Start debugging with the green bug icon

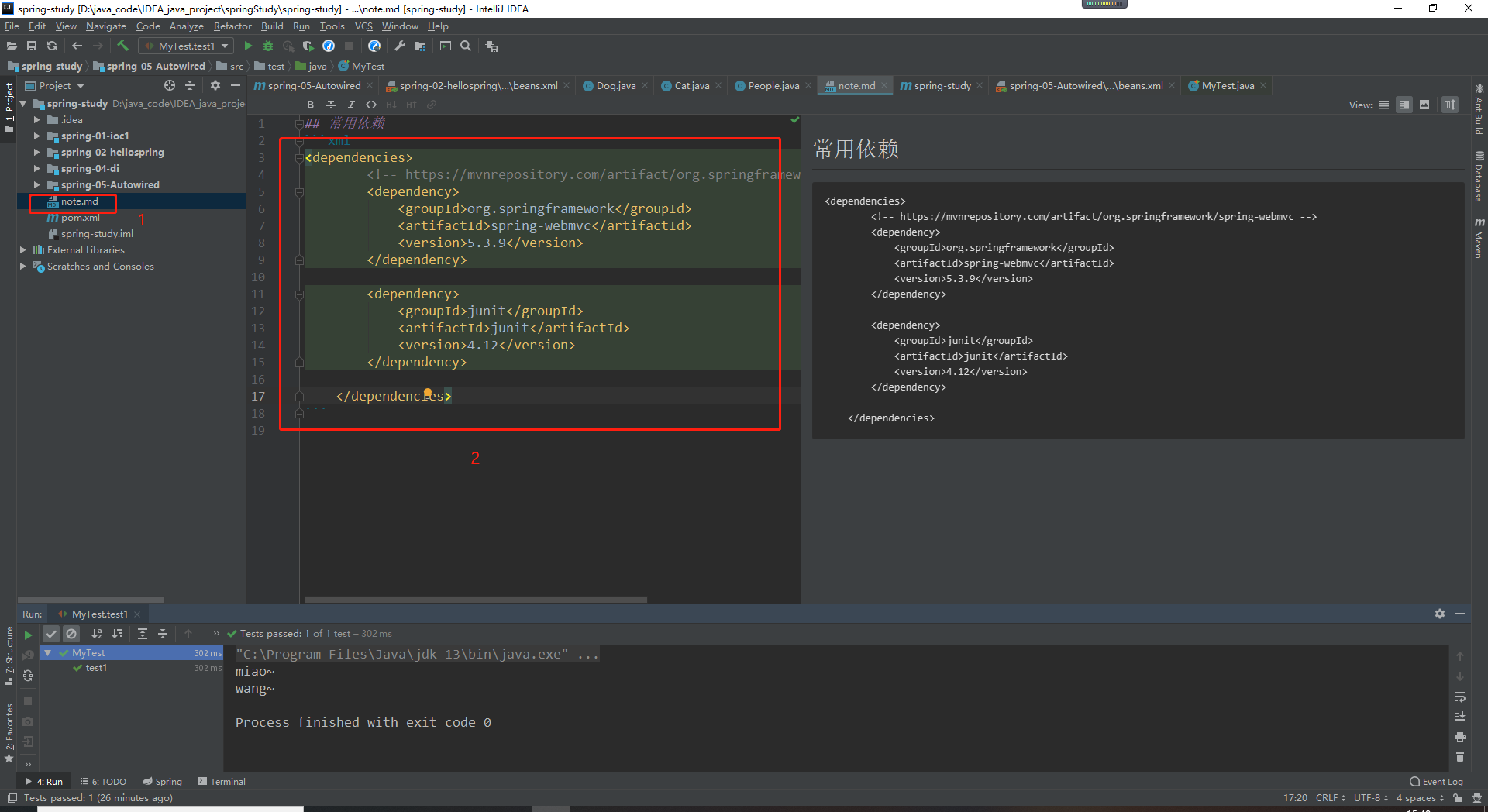268,46
